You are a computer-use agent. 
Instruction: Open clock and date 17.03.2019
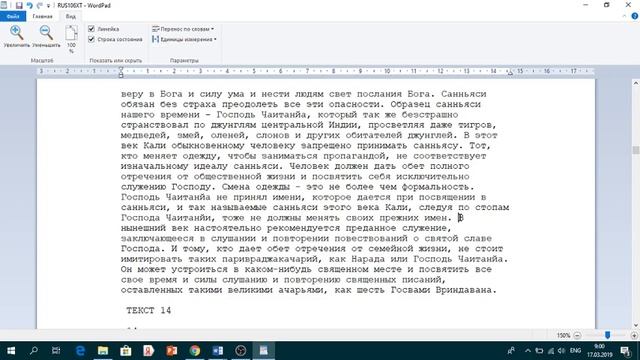599,351
